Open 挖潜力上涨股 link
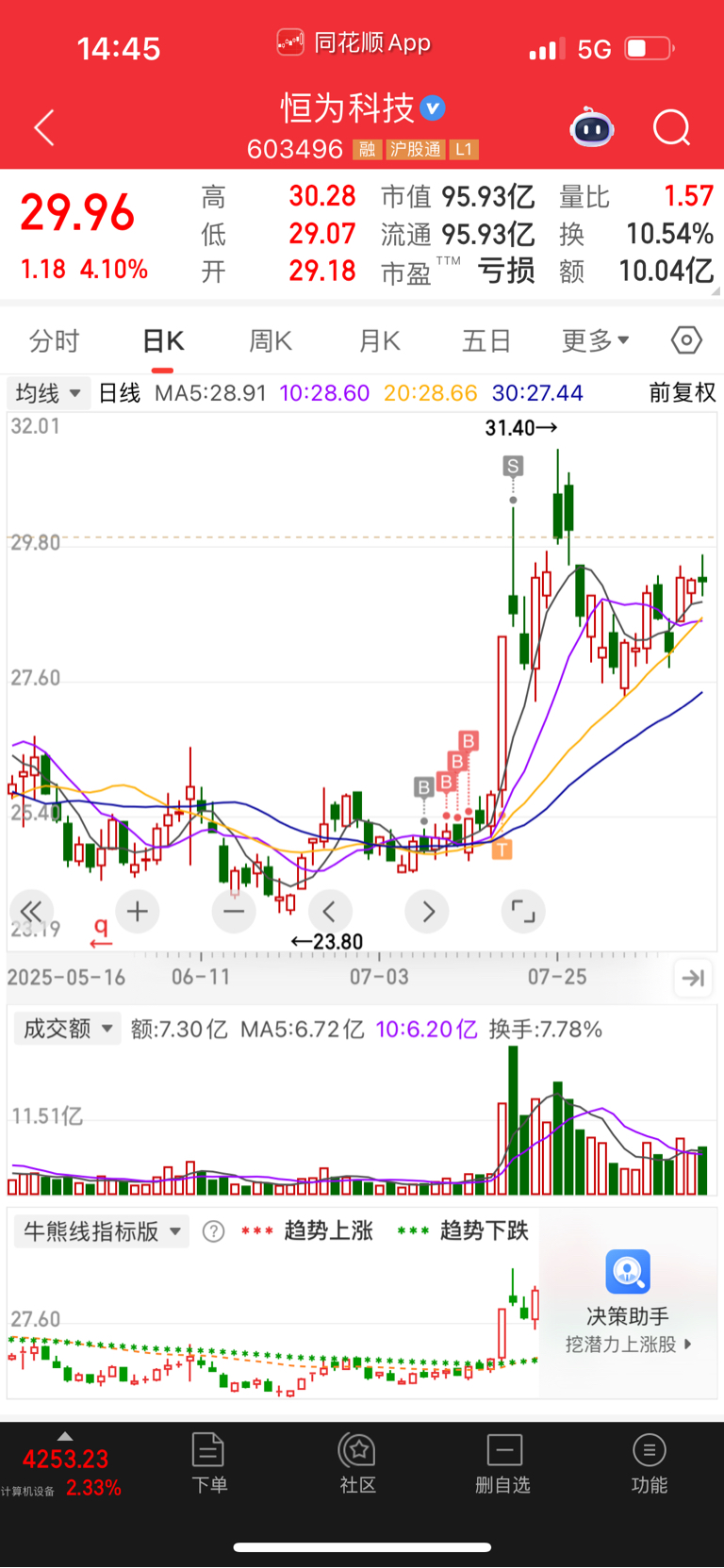The width and height of the screenshot is (724, 1568). click(x=628, y=1345)
